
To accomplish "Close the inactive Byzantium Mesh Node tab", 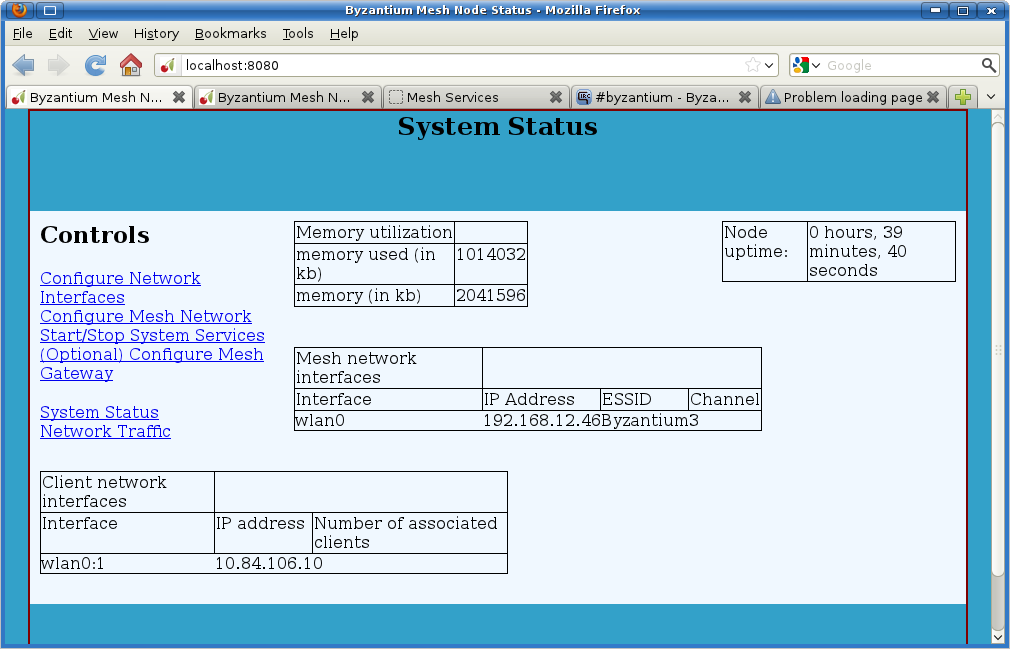I will (368, 97).
